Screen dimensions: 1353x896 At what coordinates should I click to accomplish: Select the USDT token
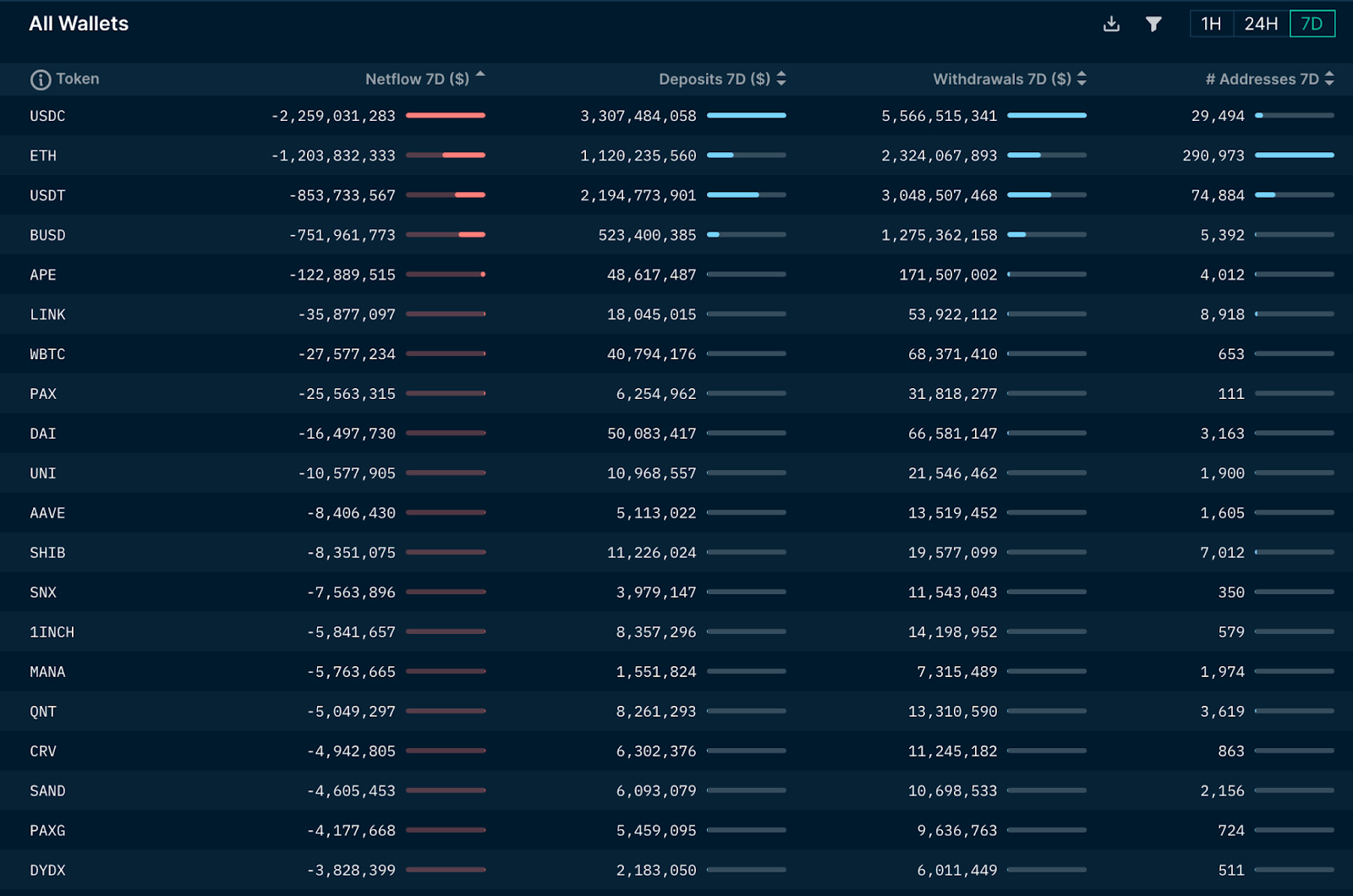pyautogui.click(x=47, y=195)
